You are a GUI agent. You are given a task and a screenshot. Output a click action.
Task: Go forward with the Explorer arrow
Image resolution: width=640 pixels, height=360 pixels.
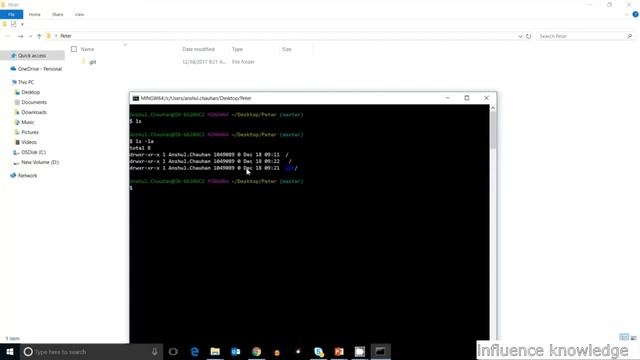click(x=20, y=36)
